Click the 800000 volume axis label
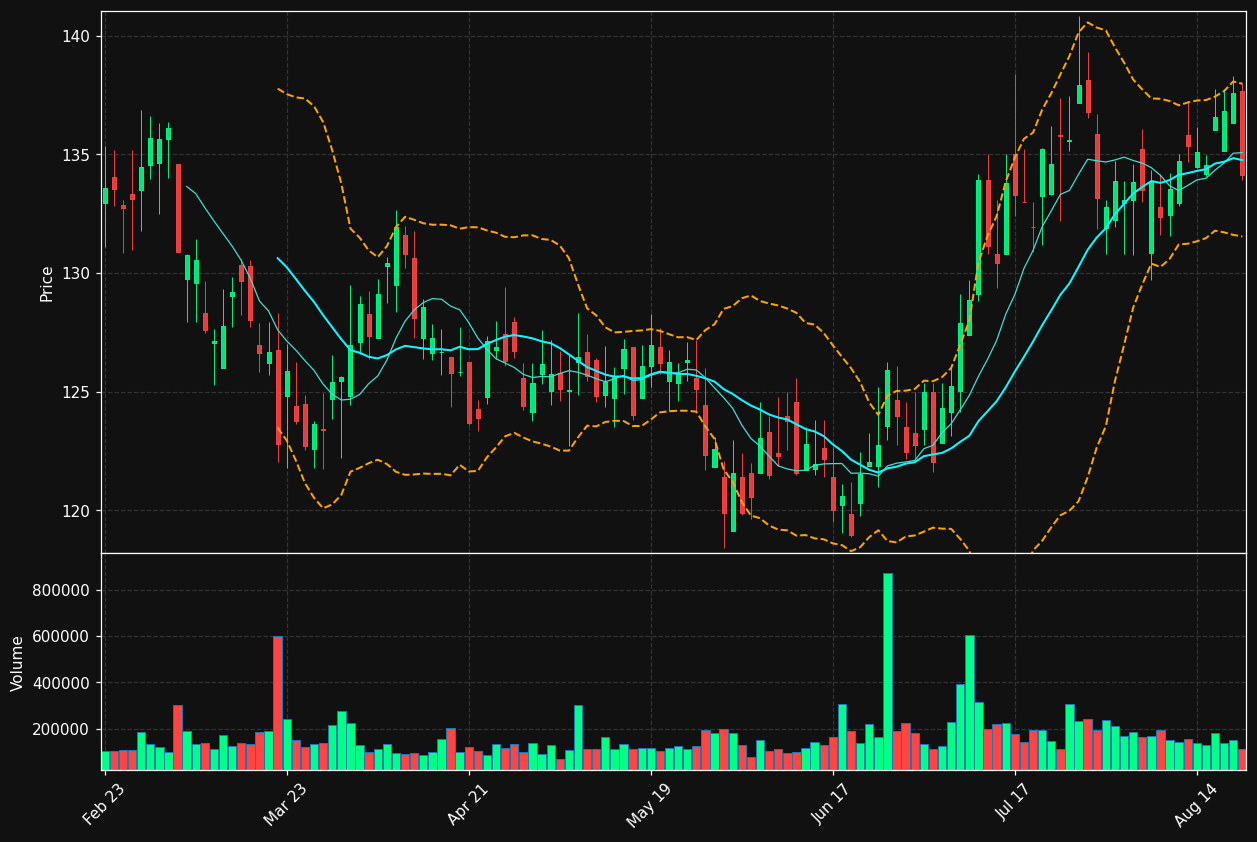The width and height of the screenshot is (1257, 842). 61,590
